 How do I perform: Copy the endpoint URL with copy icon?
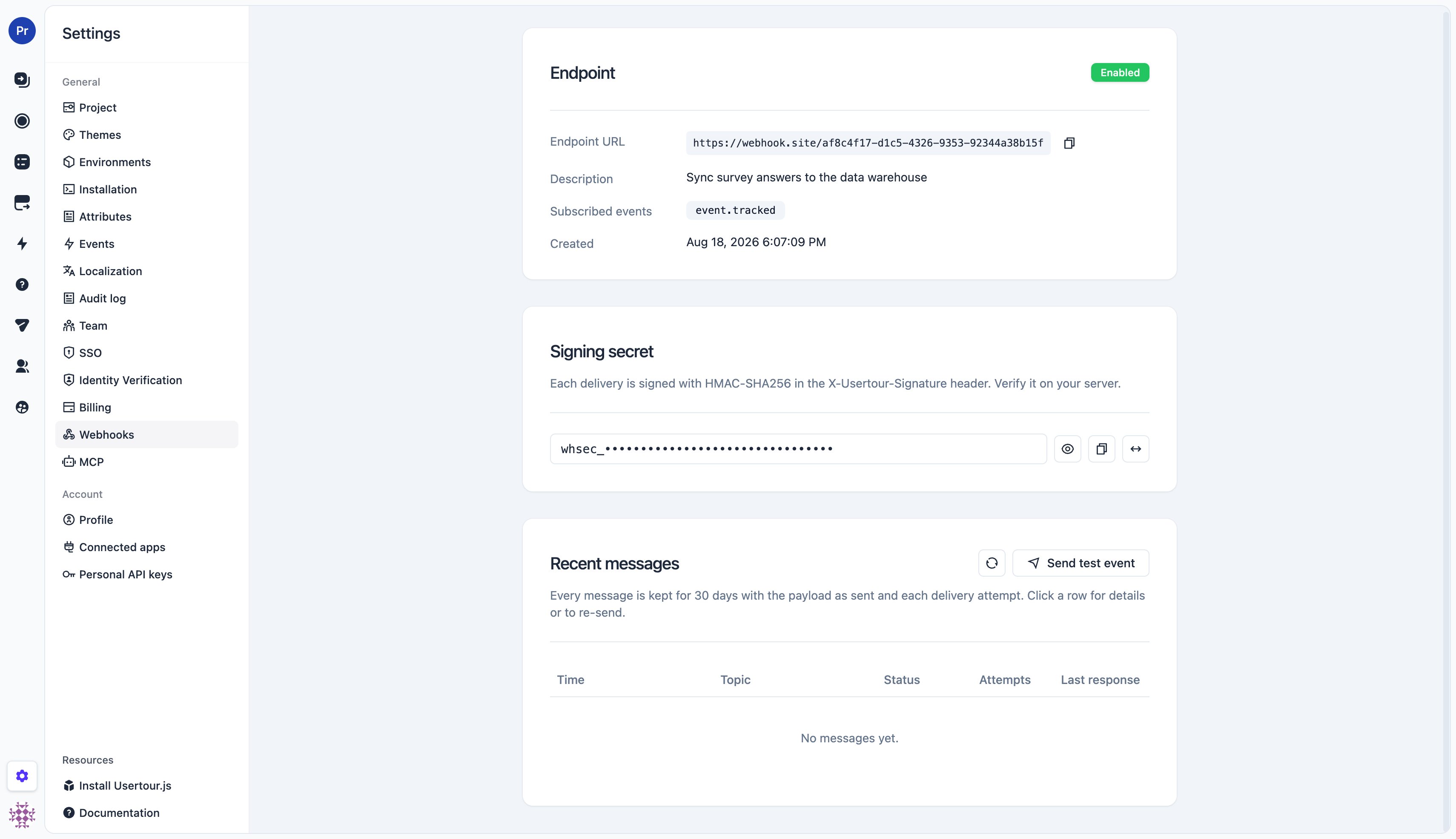click(x=1069, y=143)
